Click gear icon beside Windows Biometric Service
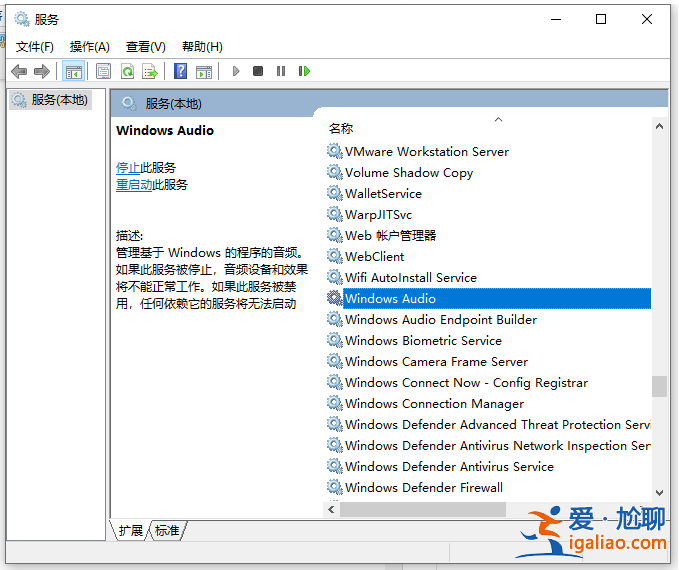 coord(334,340)
